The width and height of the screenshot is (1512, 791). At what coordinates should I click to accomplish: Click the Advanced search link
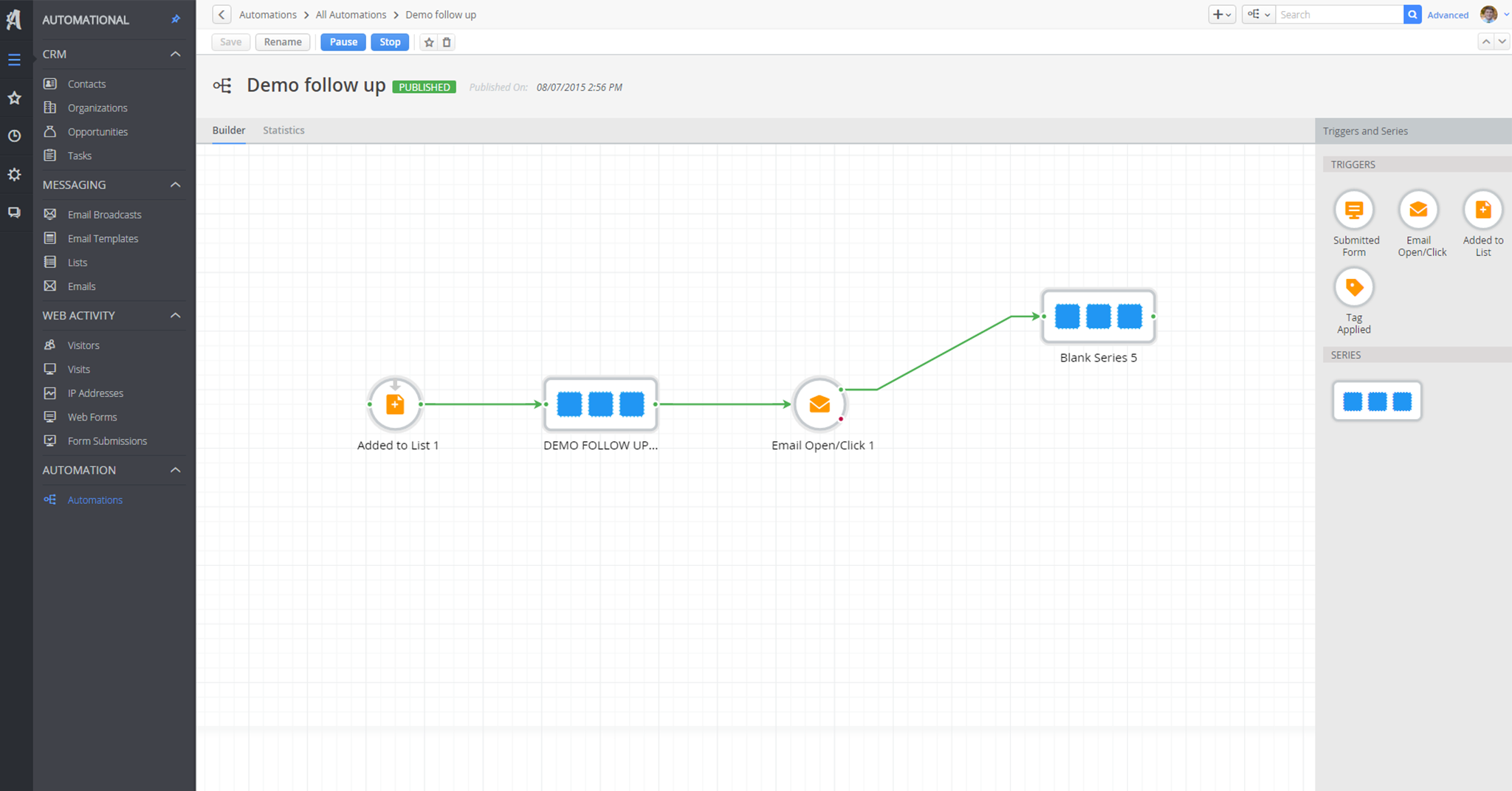tap(1447, 15)
